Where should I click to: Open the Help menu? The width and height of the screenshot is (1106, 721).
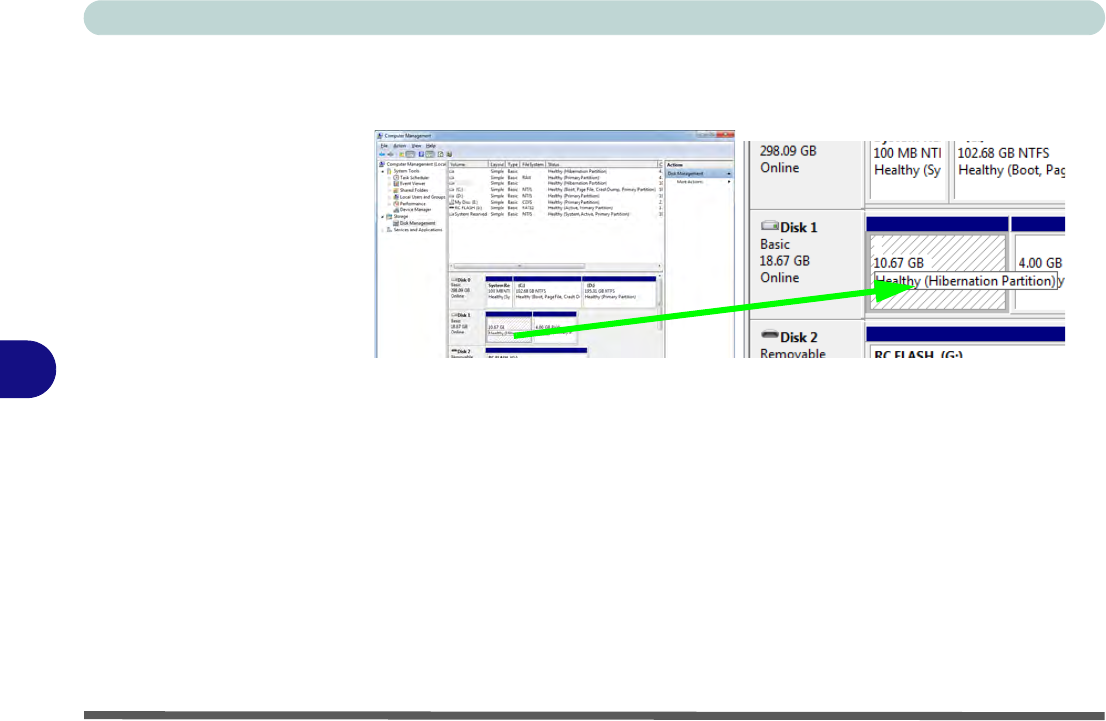[430, 146]
